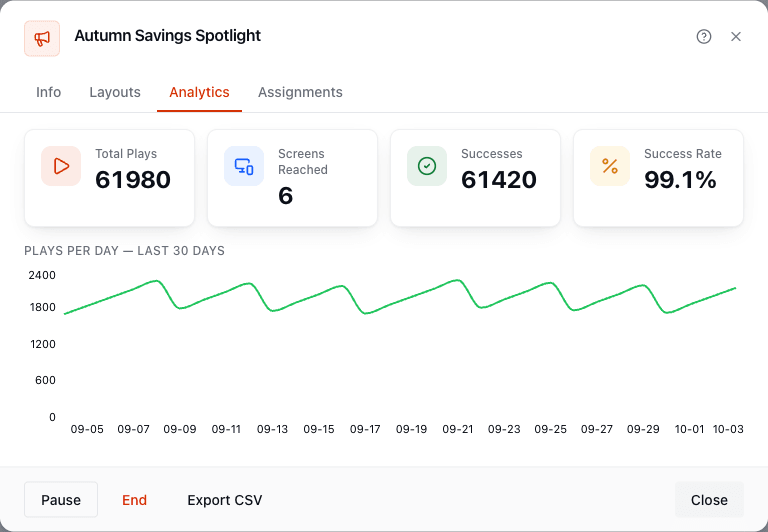The width and height of the screenshot is (768, 532).
Task: Click the megaphone campaign icon
Action: click(x=42, y=38)
